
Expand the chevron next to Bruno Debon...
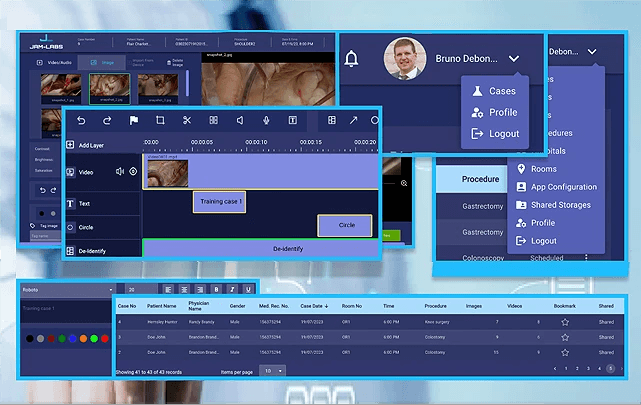pyautogui.click(x=514, y=59)
